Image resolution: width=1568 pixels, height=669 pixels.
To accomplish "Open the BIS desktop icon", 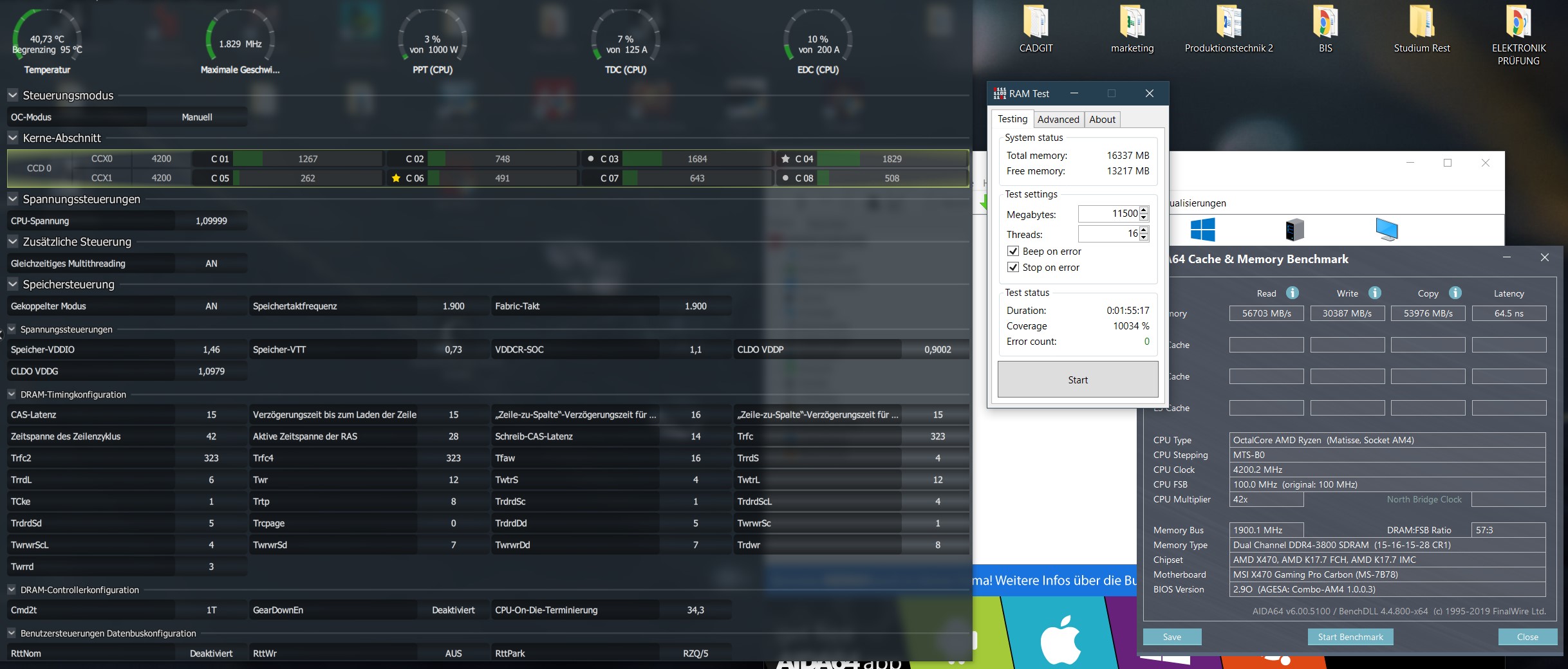I will [1325, 21].
